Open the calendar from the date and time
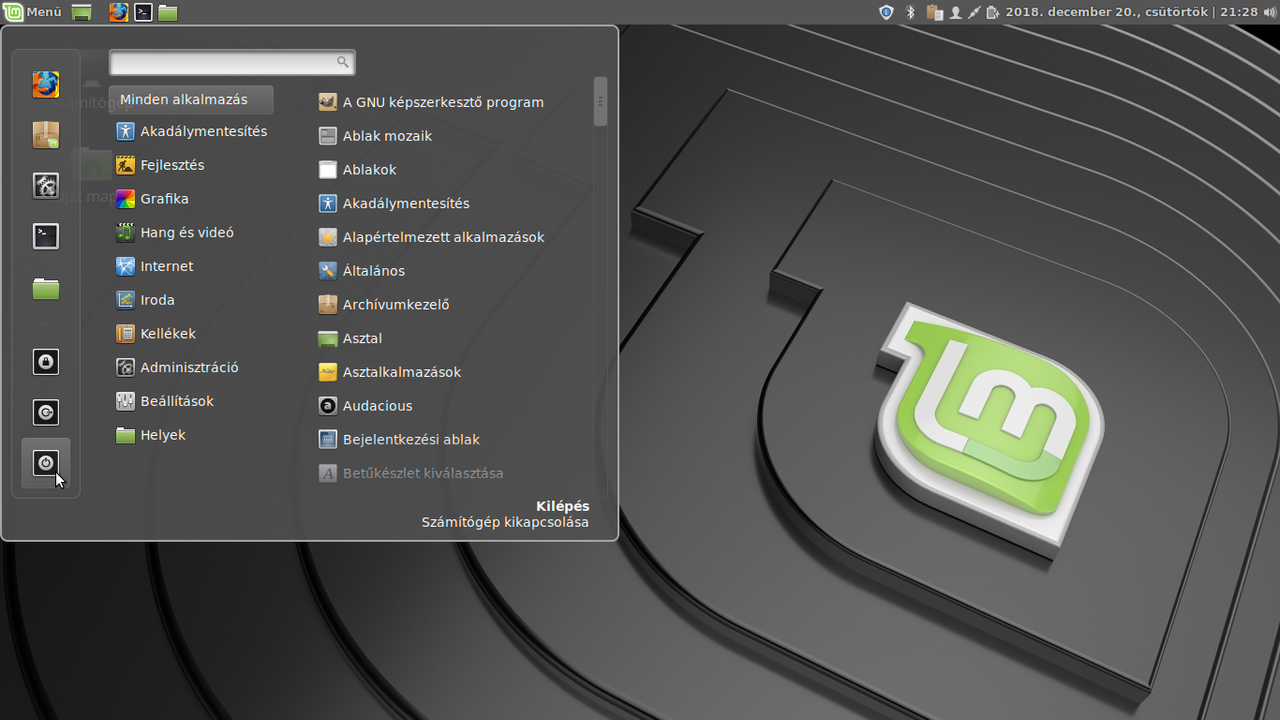The width and height of the screenshot is (1280, 720). pos(1131,12)
